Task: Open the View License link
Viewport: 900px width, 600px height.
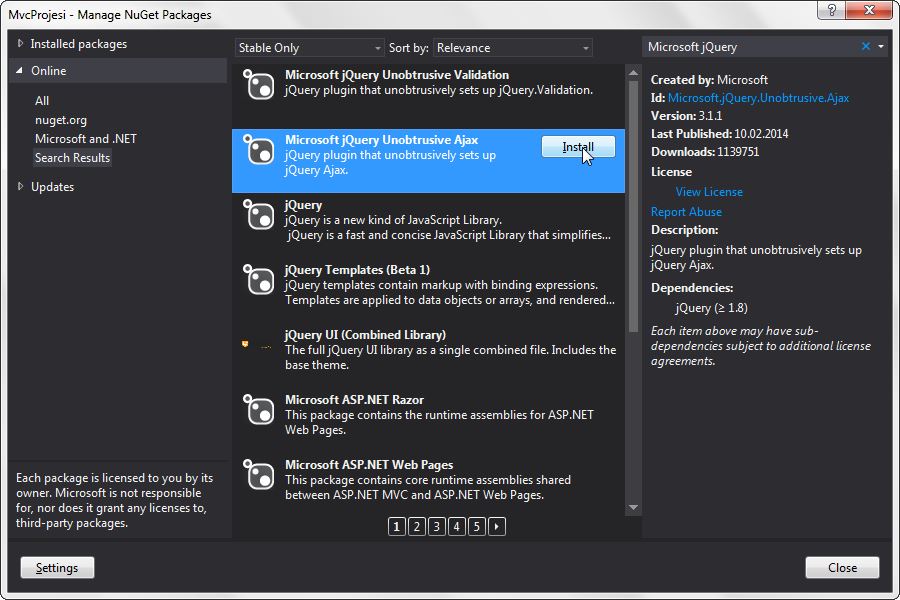Action: tap(709, 192)
